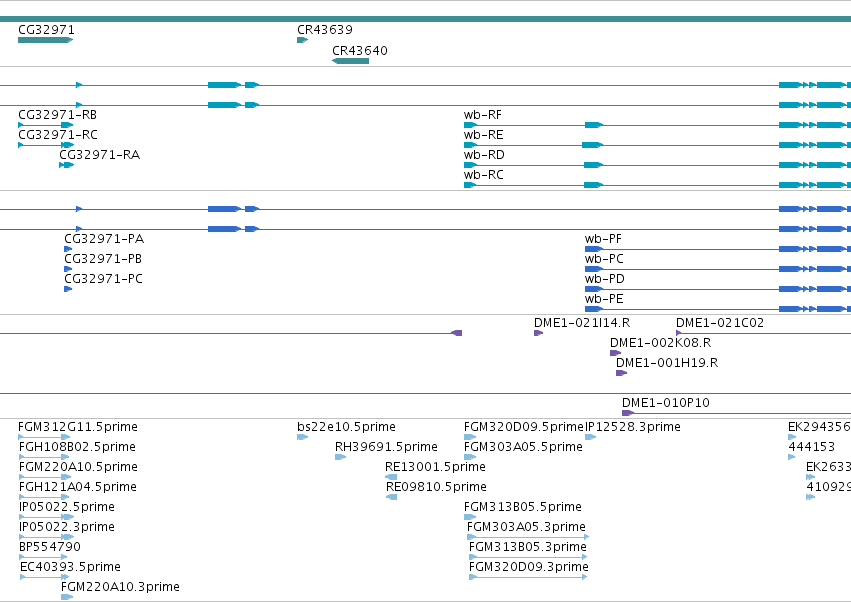Click the CR43640 gene arrow glyph

351,61
